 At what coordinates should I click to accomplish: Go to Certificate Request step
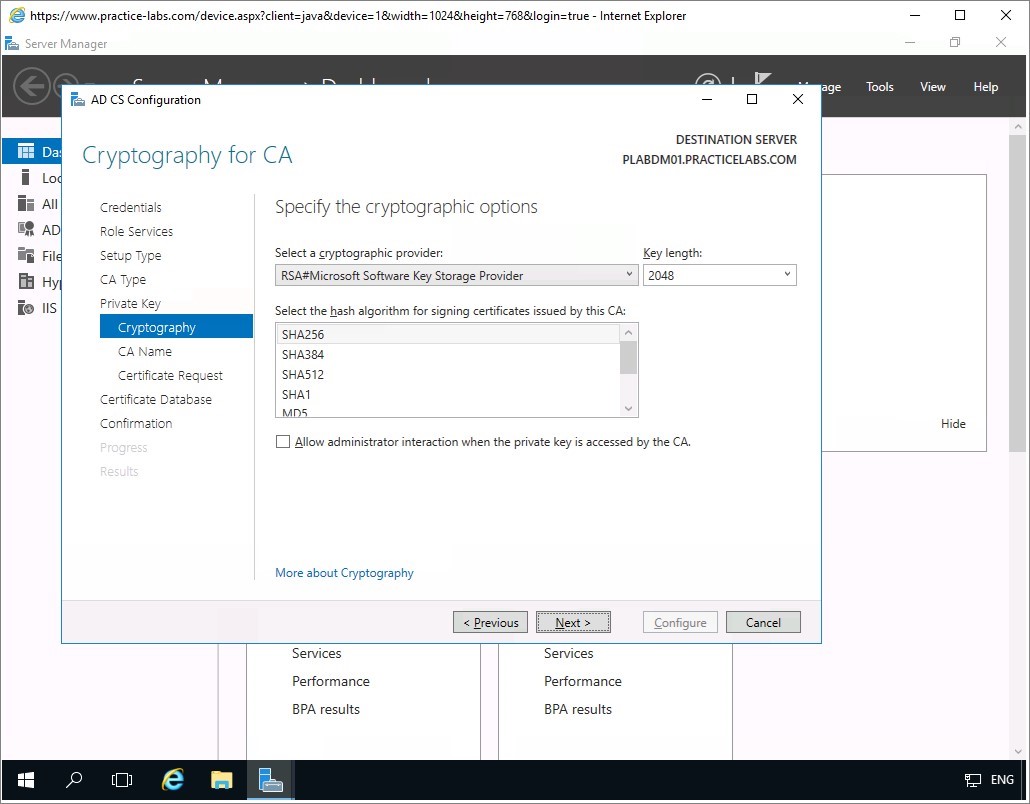(170, 376)
